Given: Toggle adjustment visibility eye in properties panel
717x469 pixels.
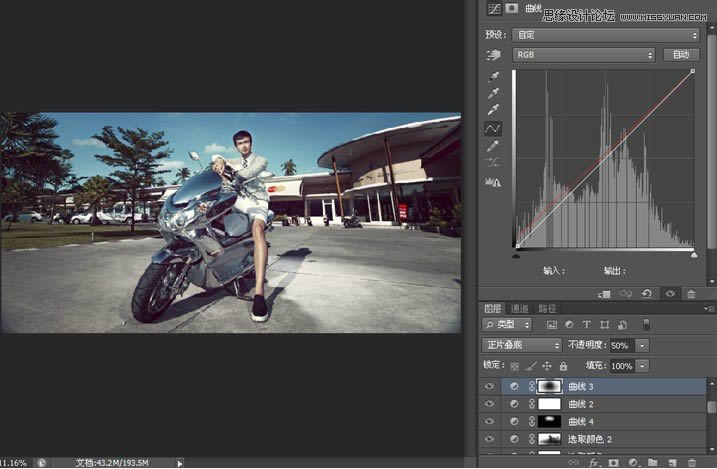Looking at the screenshot, I should click(670, 294).
